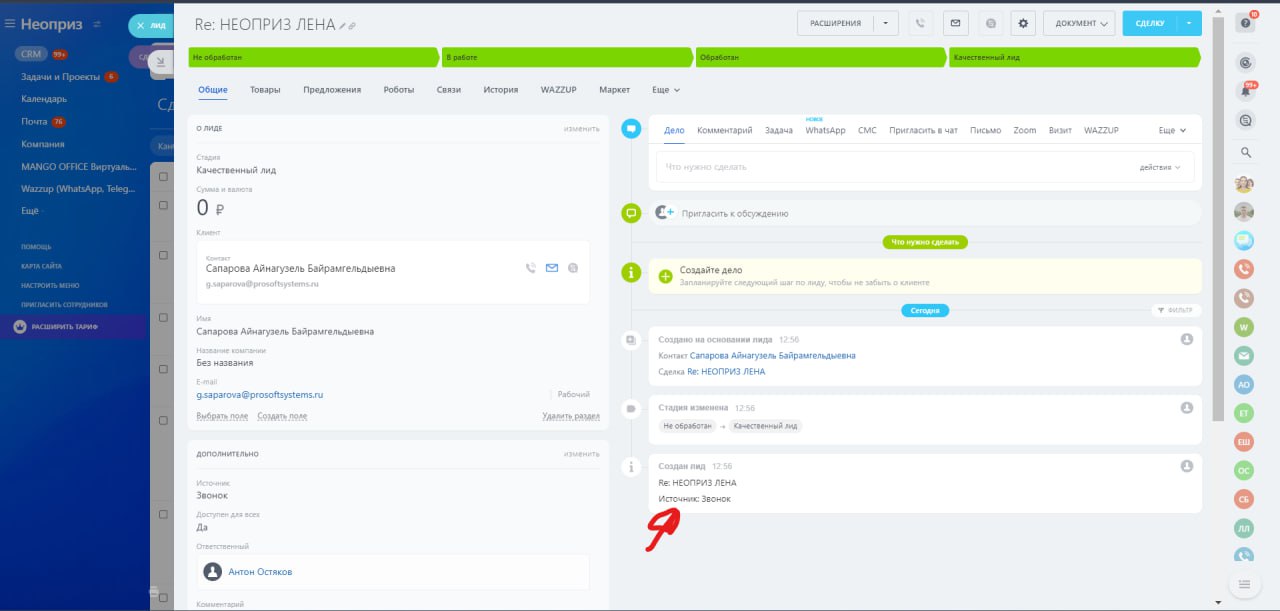Click the phone call button in header toolbar
Screen dimensions: 1280x611
click(921, 23)
